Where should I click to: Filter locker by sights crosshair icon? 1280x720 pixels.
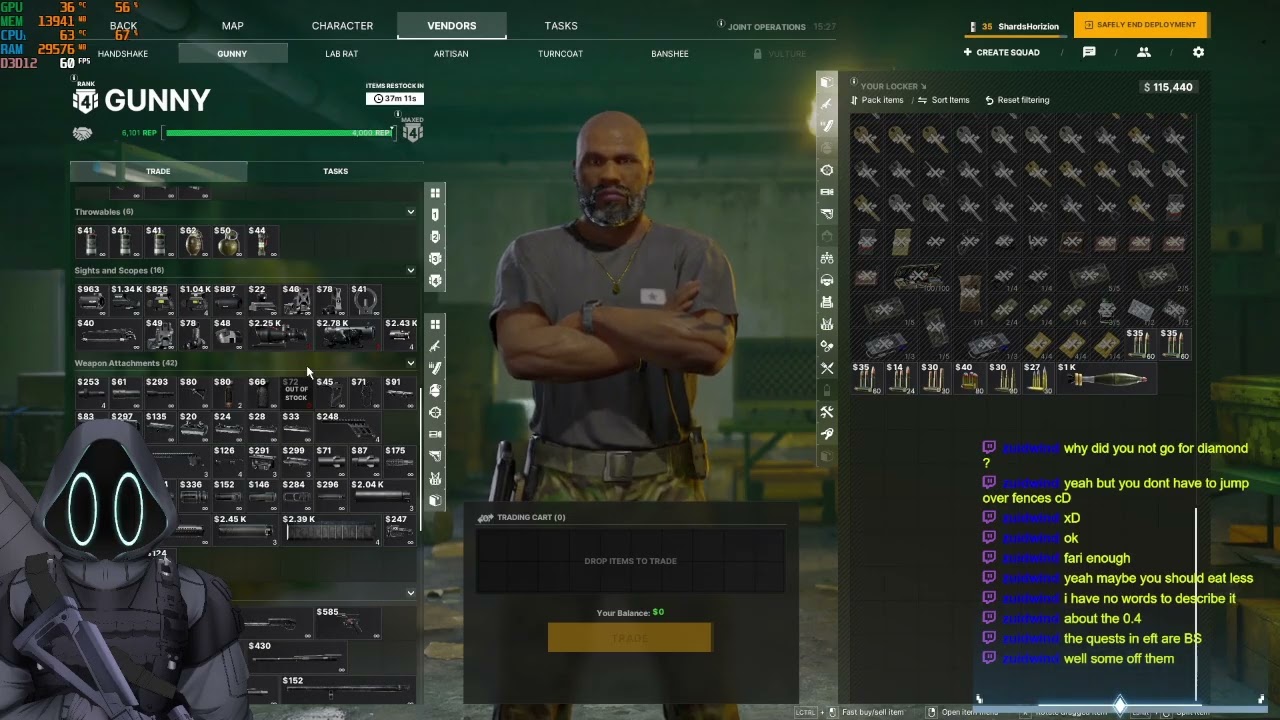click(827, 170)
